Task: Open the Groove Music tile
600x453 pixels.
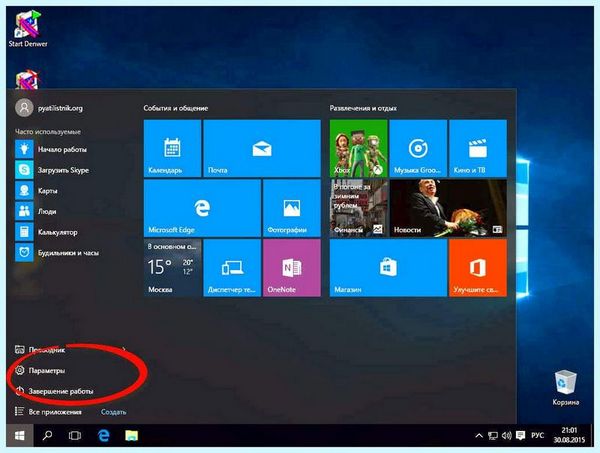Action: (x=418, y=148)
